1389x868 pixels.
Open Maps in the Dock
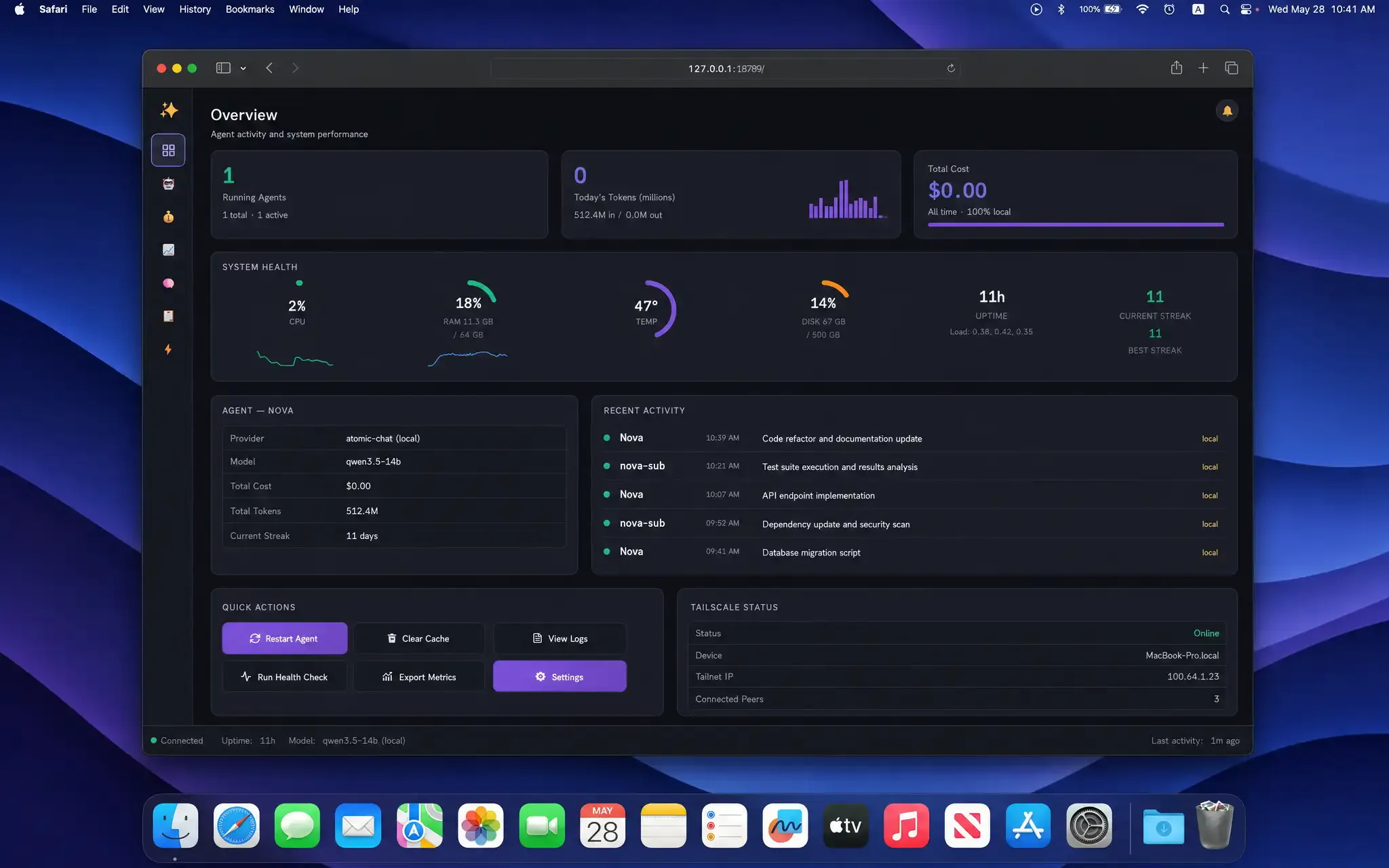click(x=420, y=825)
